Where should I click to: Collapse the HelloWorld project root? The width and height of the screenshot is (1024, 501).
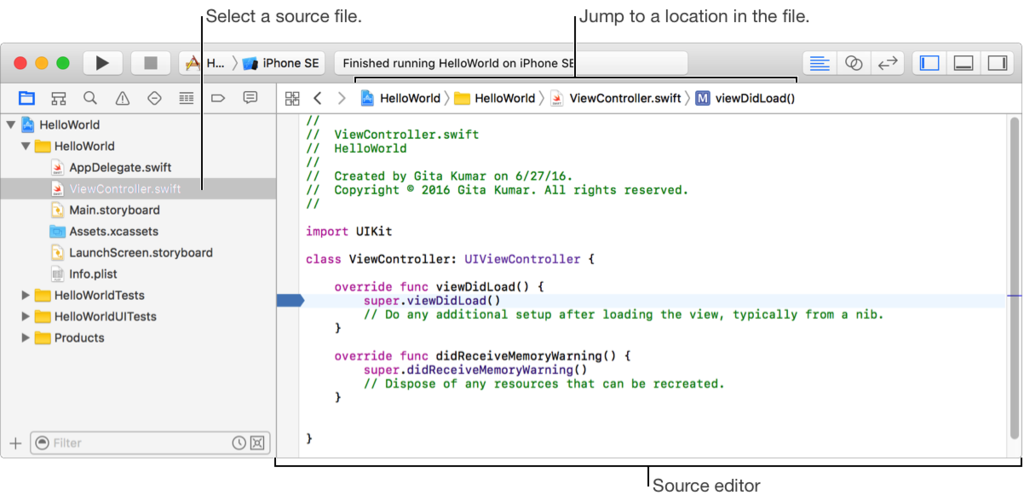pos(11,124)
